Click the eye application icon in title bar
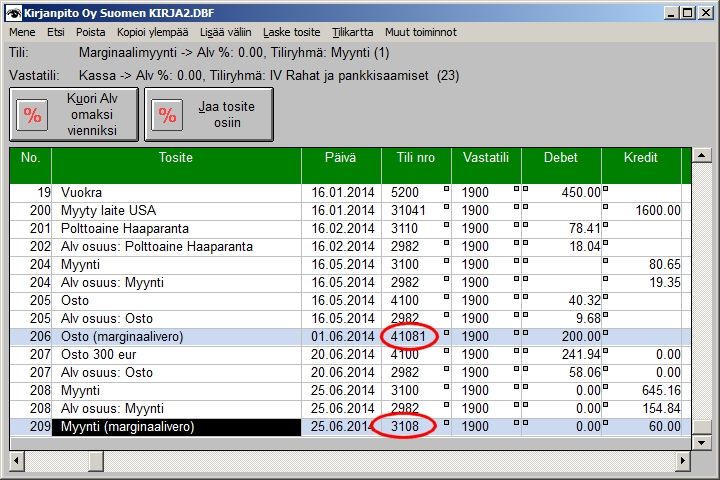The width and height of the screenshot is (720, 480). click(x=13, y=12)
